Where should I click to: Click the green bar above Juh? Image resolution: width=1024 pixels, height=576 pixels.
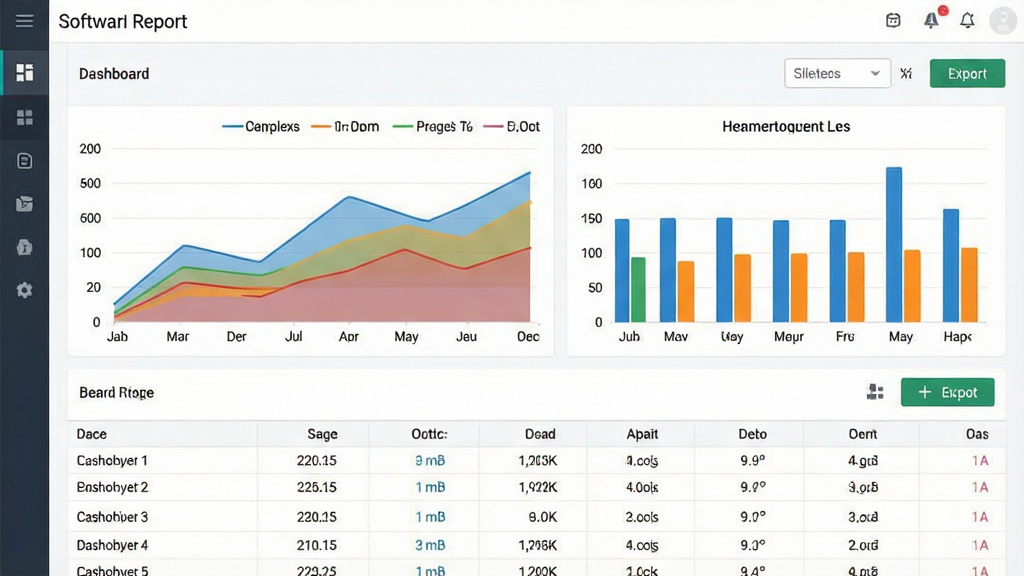638,289
